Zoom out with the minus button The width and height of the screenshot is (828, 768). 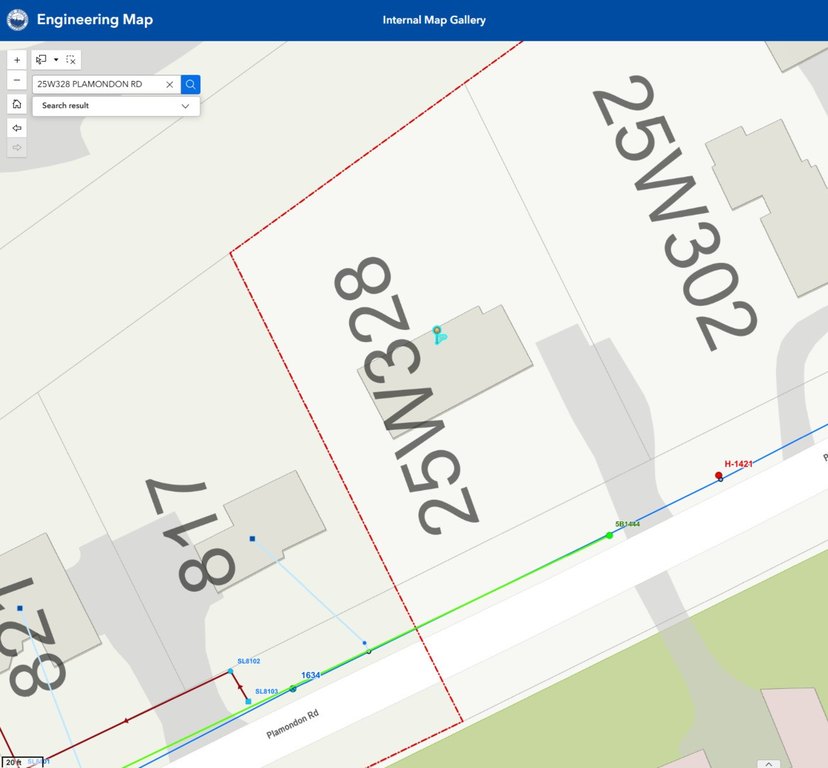tap(17, 80)
